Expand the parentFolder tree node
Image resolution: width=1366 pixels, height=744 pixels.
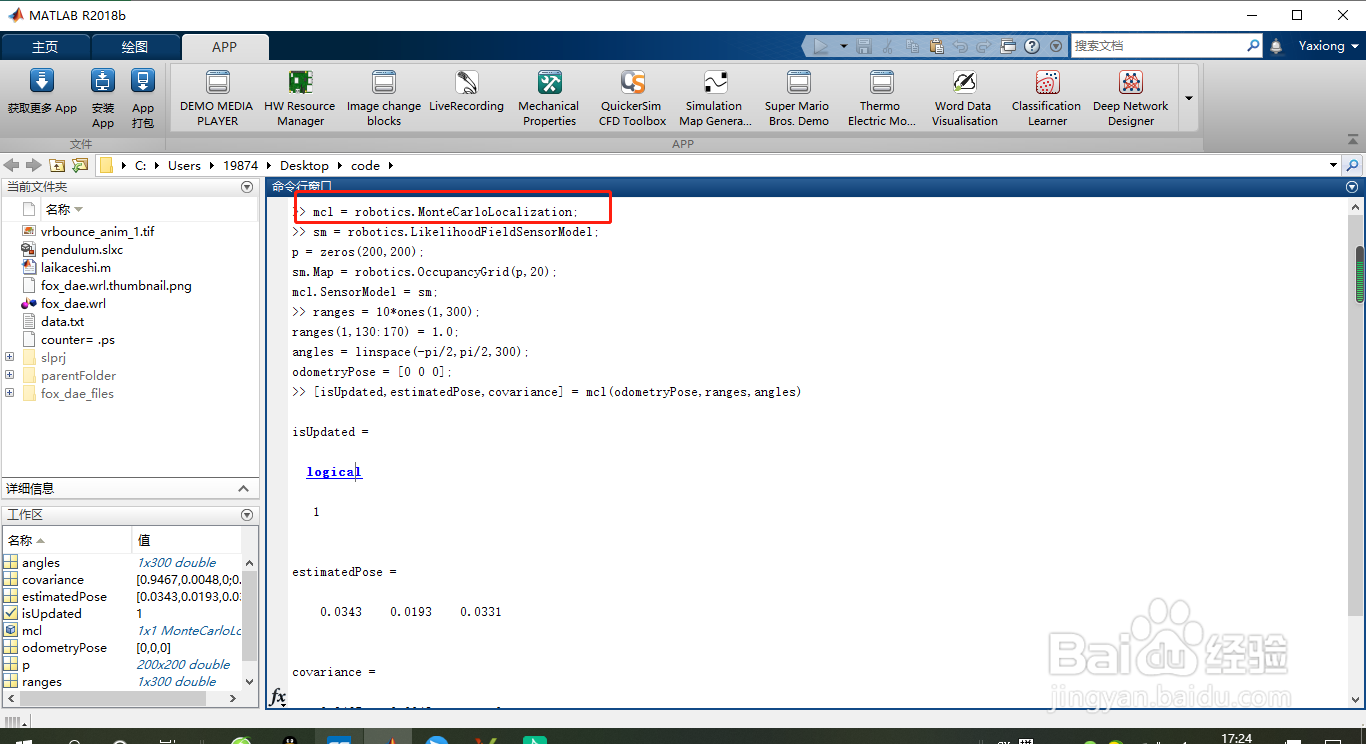click(10, 375)
